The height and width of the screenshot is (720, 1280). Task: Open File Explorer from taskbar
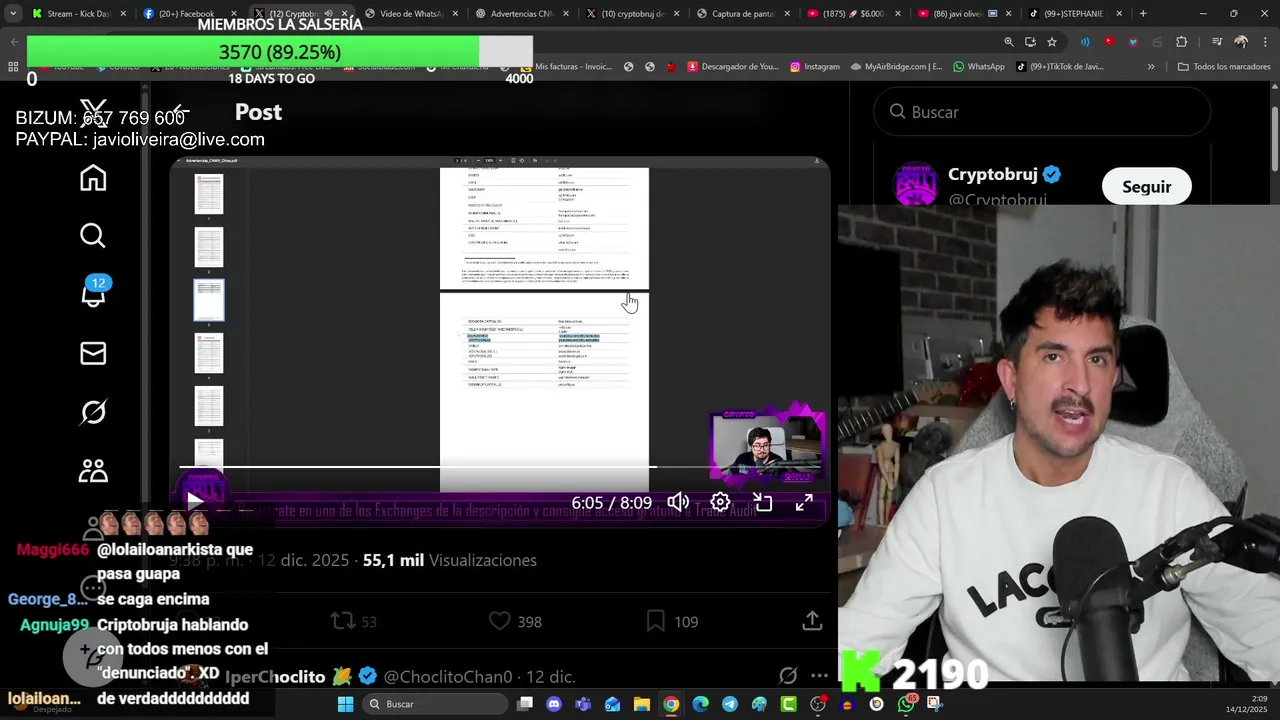(642, 704)
